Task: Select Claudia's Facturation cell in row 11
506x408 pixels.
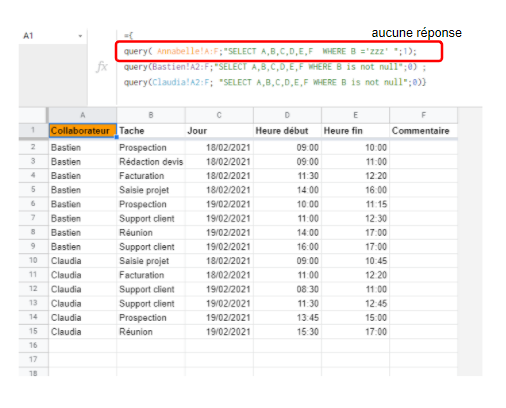Action: tap(151, 275)
